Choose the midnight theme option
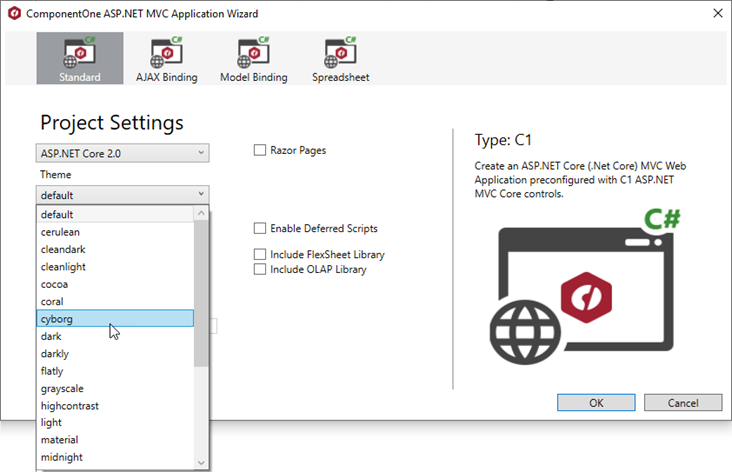 (x=115, y=457)
